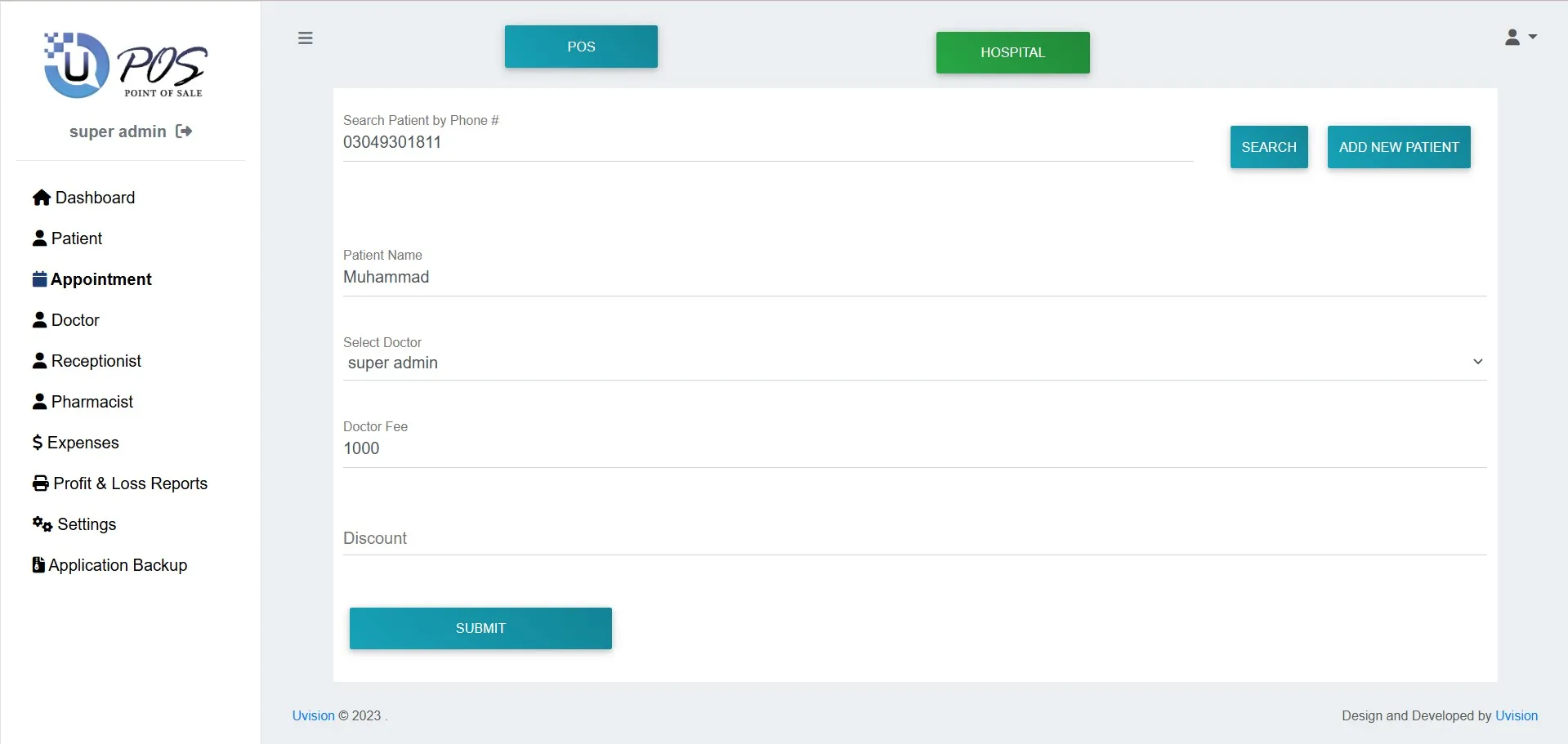Click the UPOS Point of Sale logo
The width and height of the screenshot is (1568, 744).
[x=126, y=66]
